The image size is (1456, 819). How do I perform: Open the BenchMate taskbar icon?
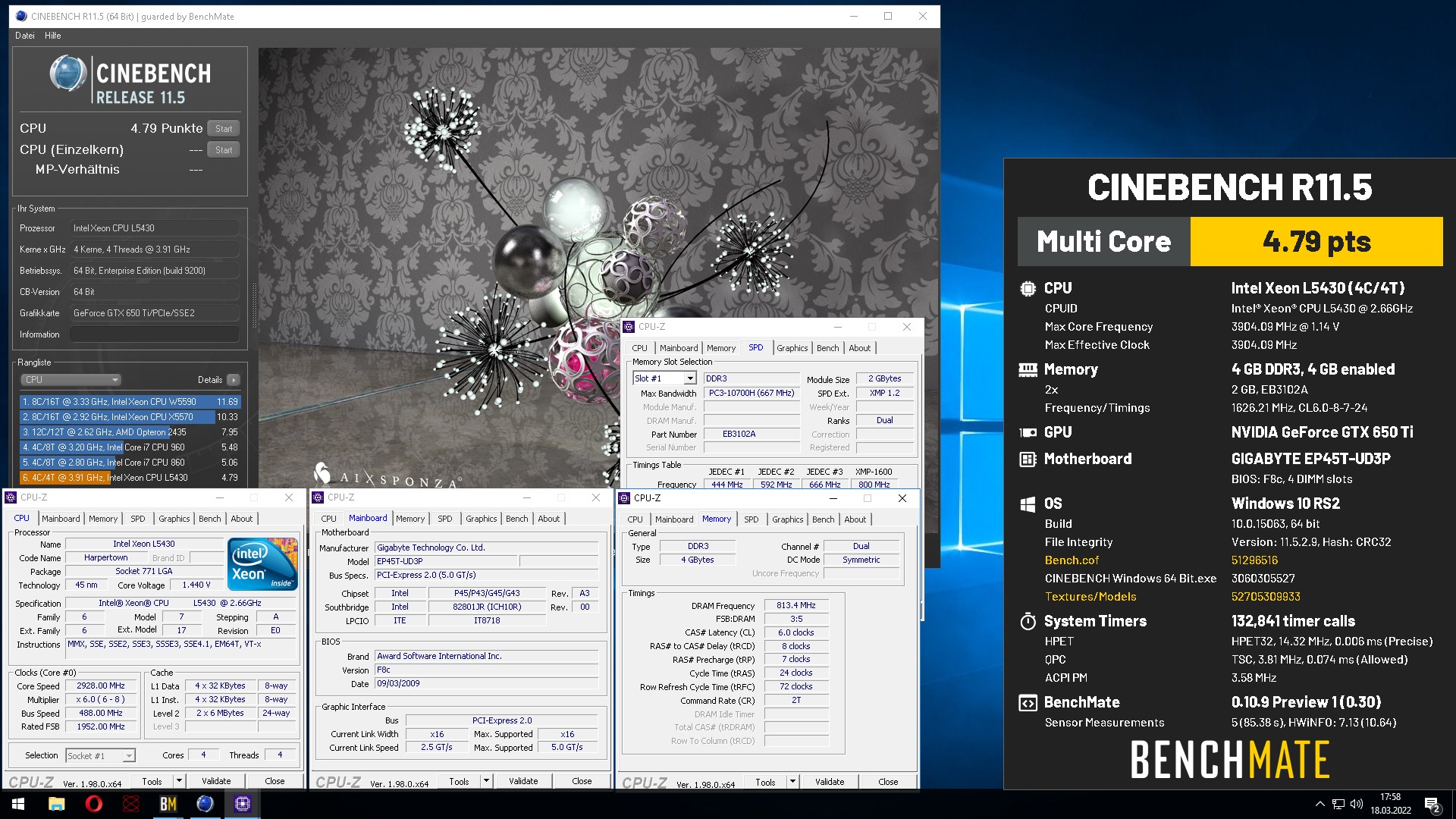tap(168, 804)
